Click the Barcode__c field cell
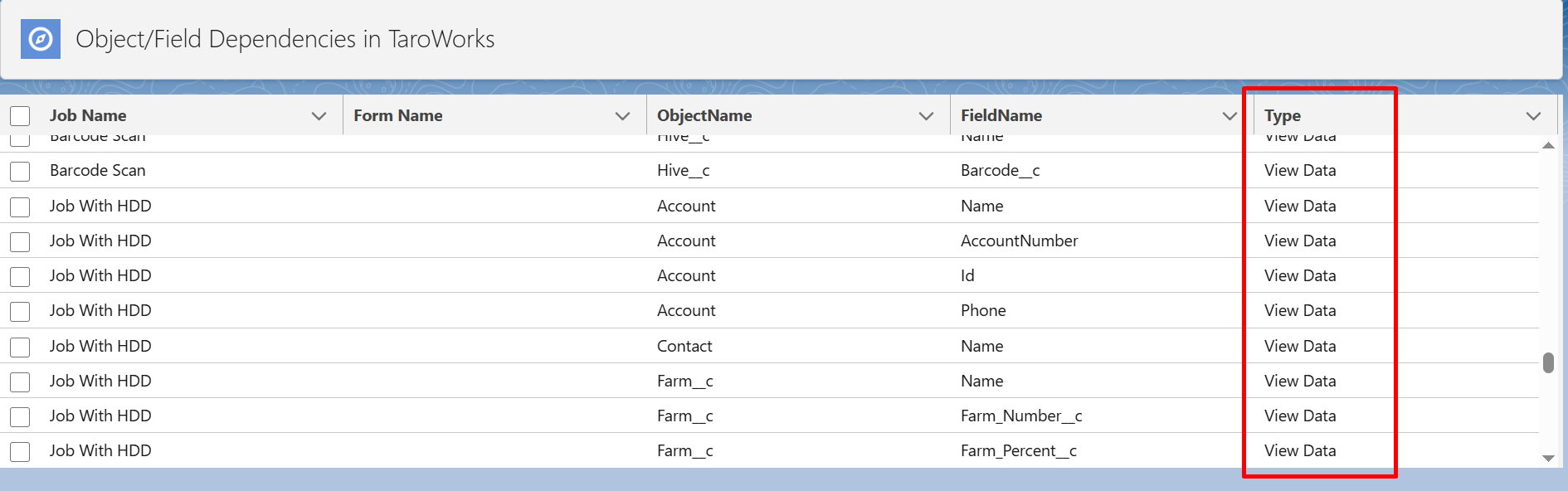1568x491 pixels. (x=1000, y=170)
